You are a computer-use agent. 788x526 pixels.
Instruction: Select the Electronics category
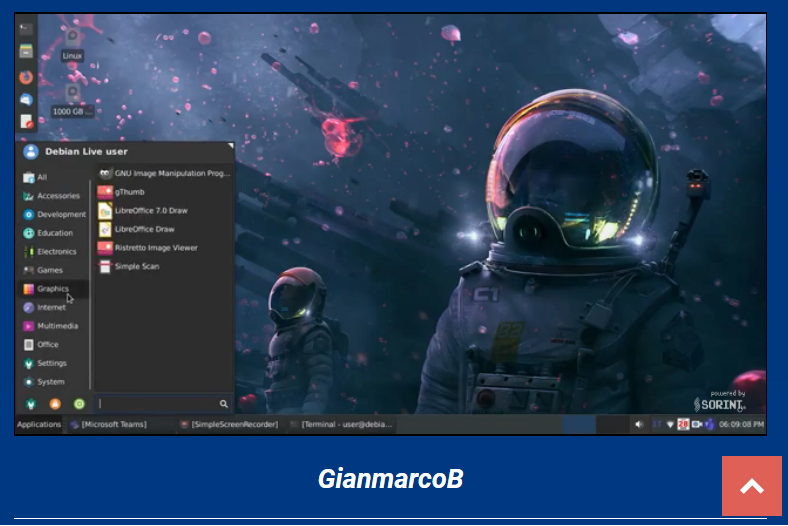(x=54, y=251)
